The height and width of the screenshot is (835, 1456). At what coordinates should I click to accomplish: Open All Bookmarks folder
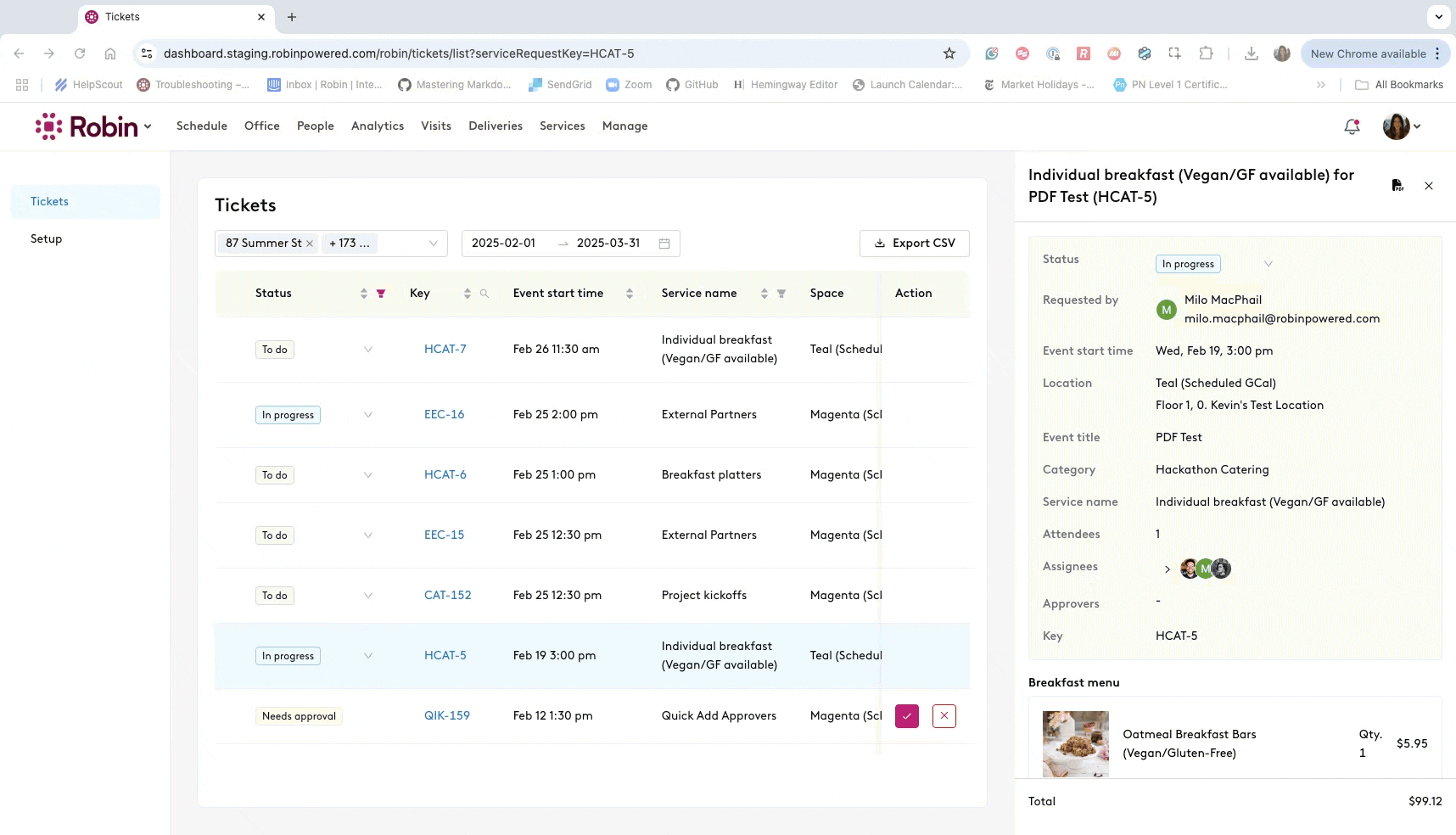[1399, 85]
